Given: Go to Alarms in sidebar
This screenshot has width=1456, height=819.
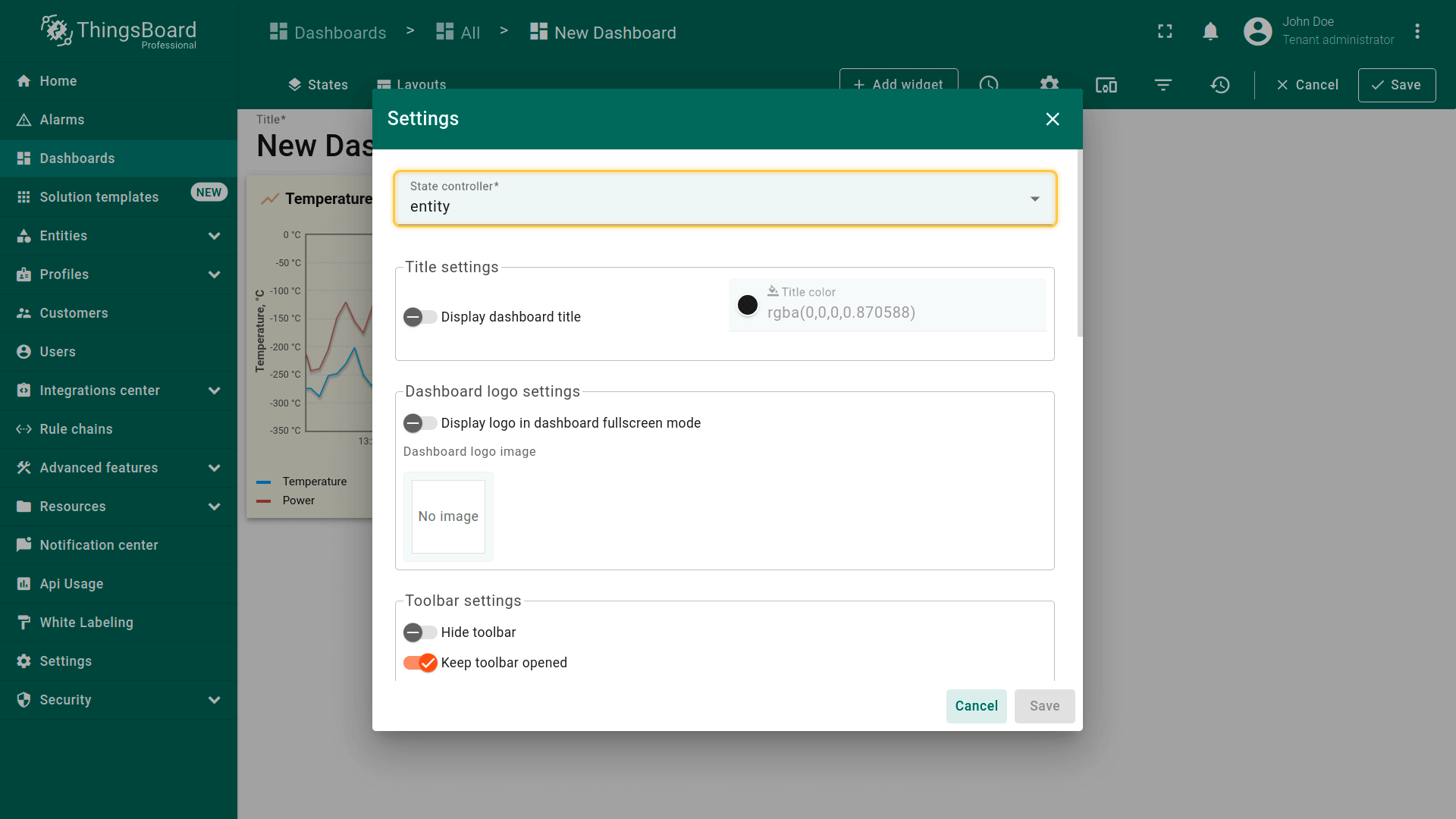Looking at the screenshot, I should click(61, 120).
